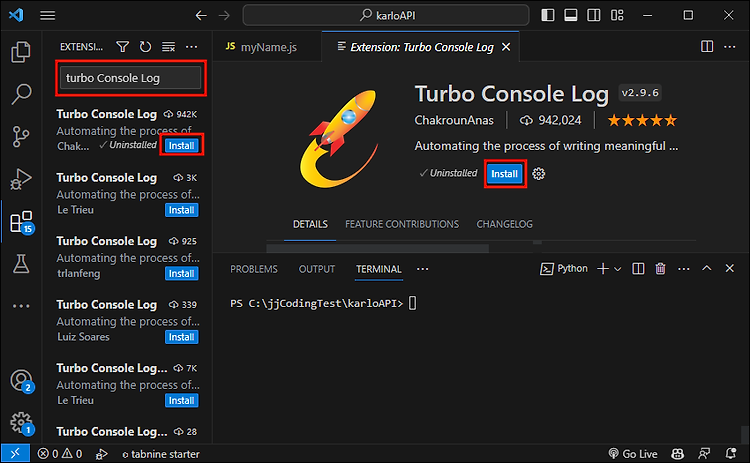Open terminal views and more actions ellipsis
The width and height of the screenshot is (750, 463).
tap(684, 269)
